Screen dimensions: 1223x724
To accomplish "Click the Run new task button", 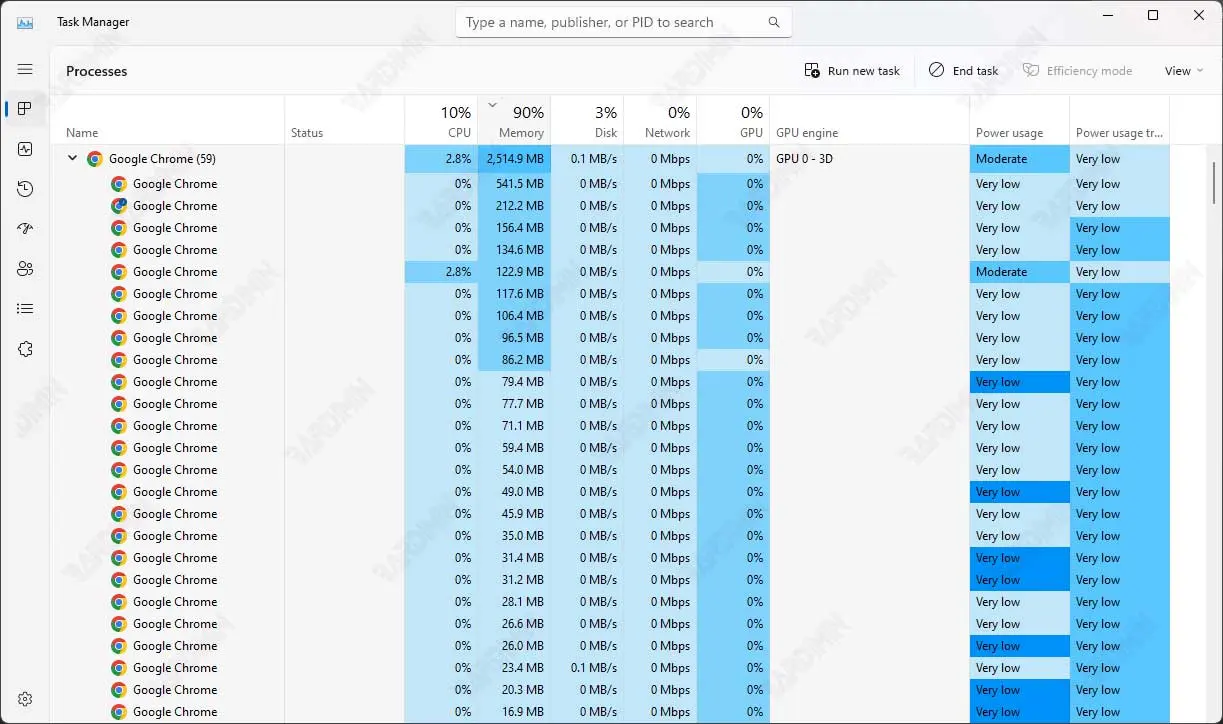I will click(x=852, y=71).
